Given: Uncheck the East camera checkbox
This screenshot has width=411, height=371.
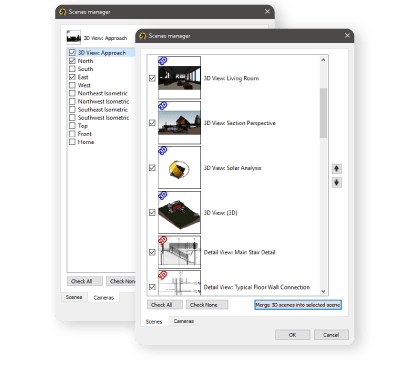Looking at the screenshot, I should point(72,77).
